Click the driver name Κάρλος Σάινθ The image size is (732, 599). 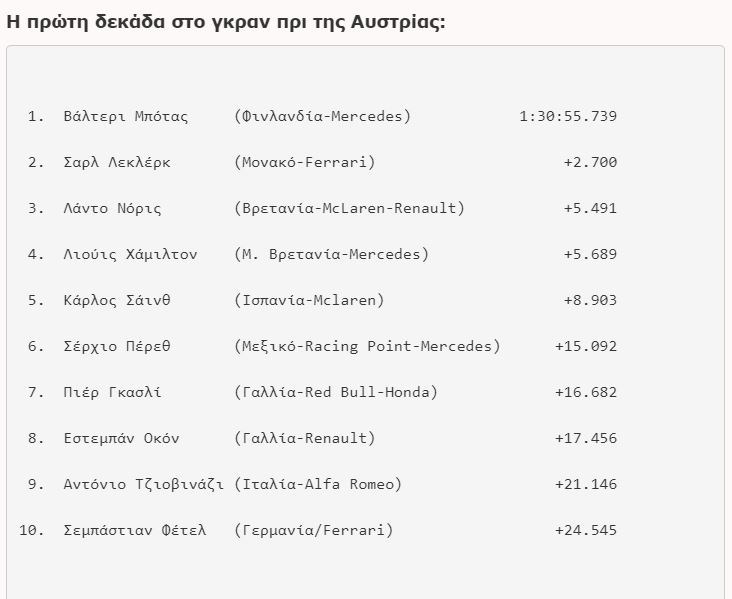116,300
